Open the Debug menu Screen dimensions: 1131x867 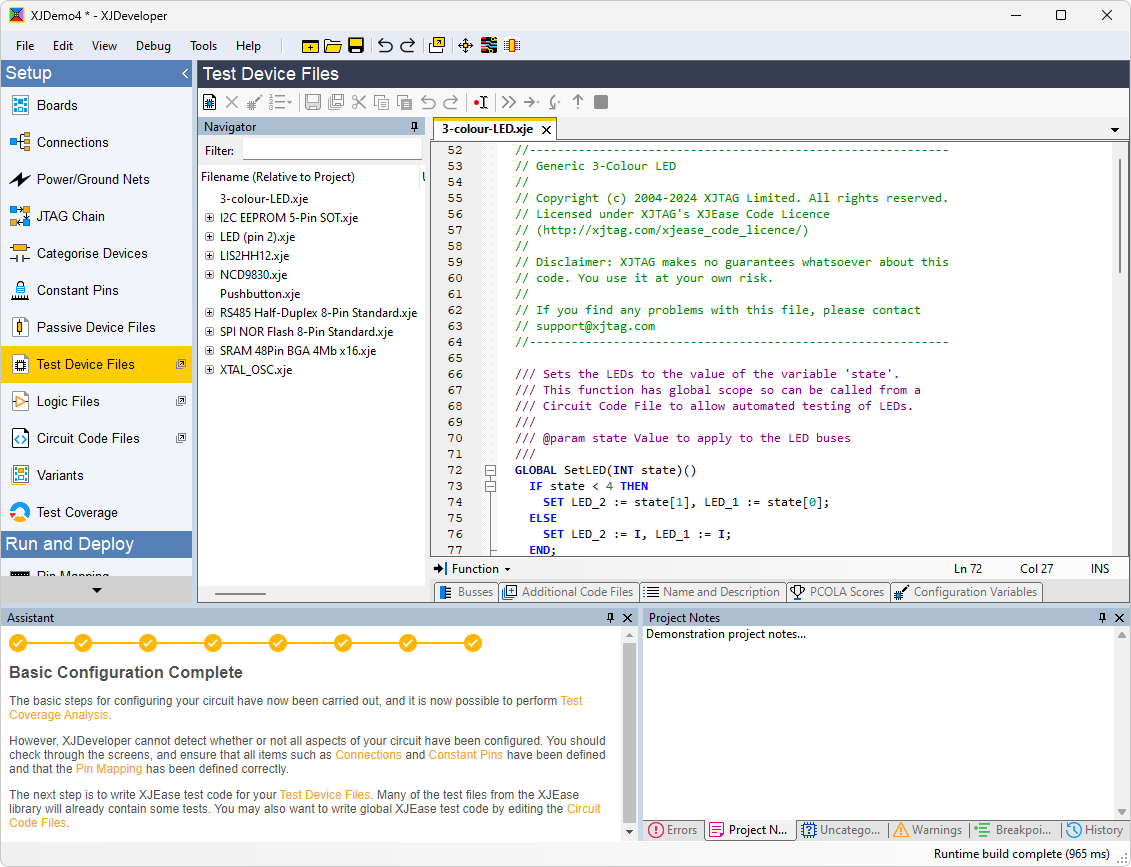pyautogui.click(x=153, y=46)
